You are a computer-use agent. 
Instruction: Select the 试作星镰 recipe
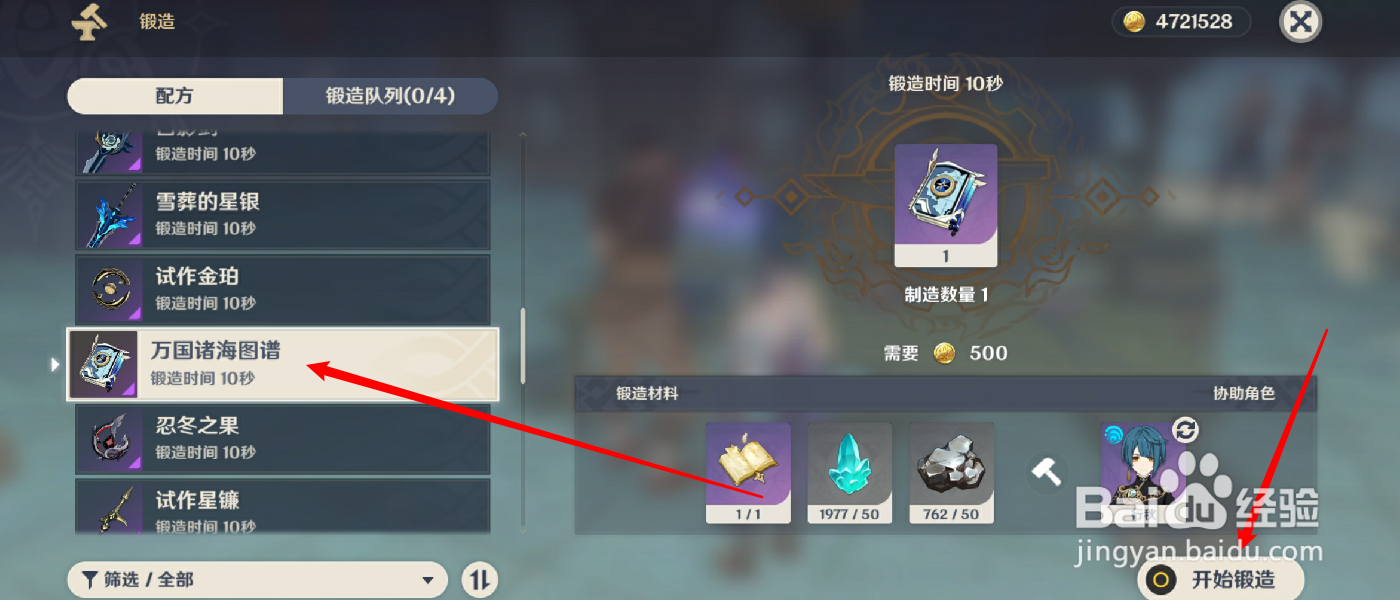(x=282, y=507)
